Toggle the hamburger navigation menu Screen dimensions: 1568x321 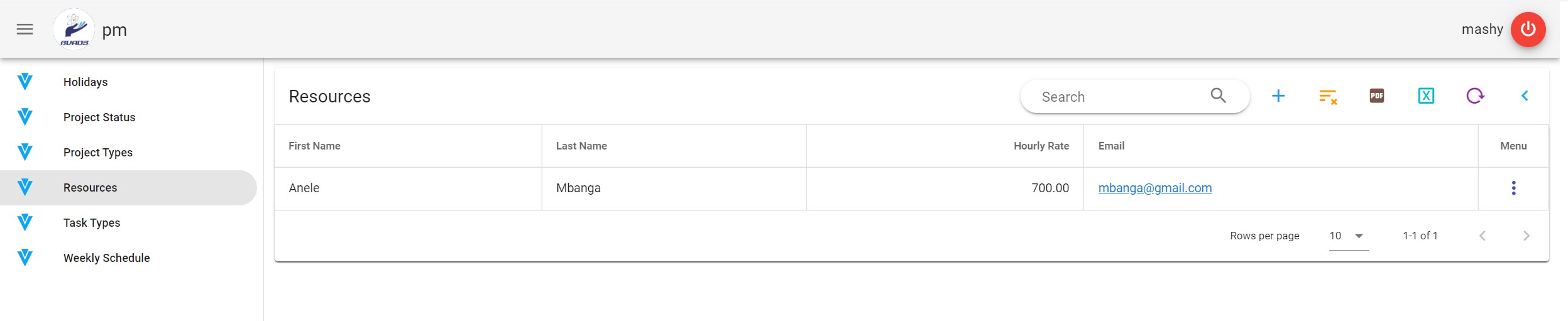coord(25,30)
